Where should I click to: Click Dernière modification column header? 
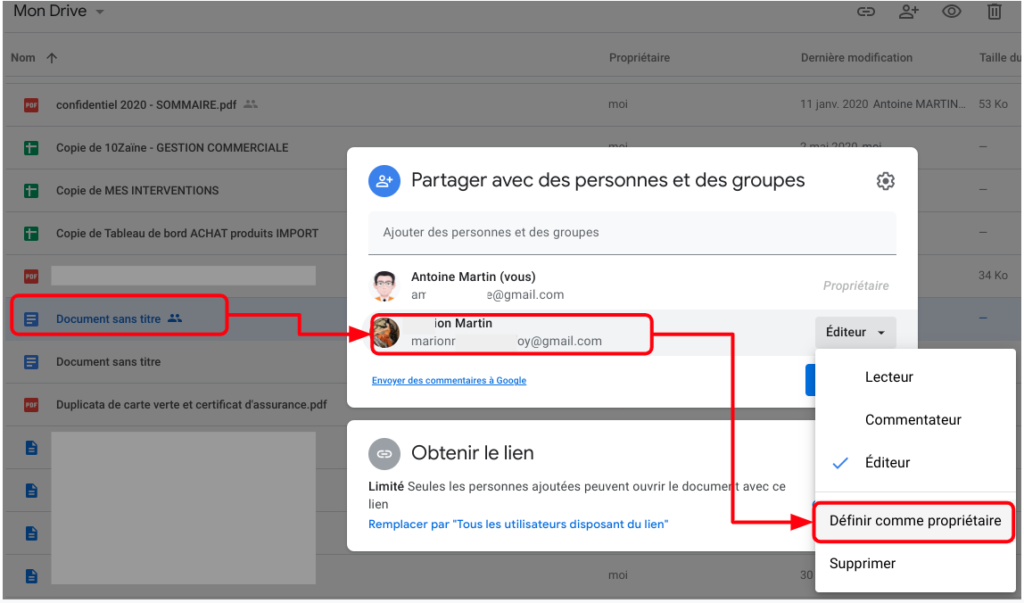click(x=856, y=57)
